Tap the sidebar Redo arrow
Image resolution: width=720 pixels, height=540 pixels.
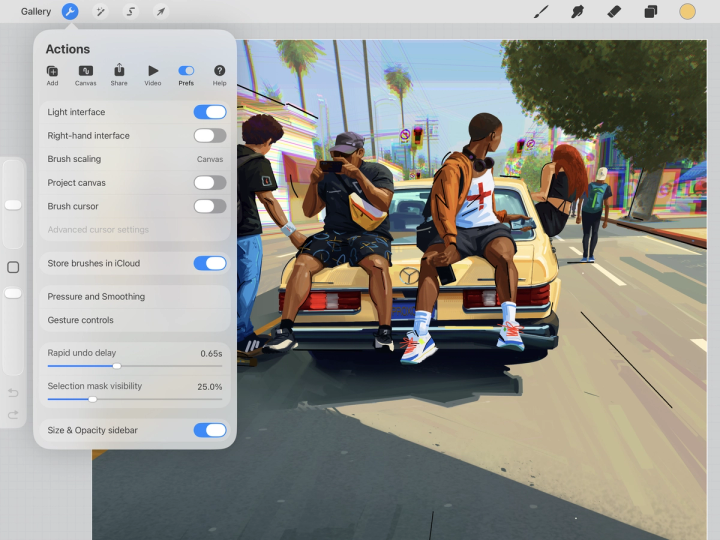pos(13,415)
